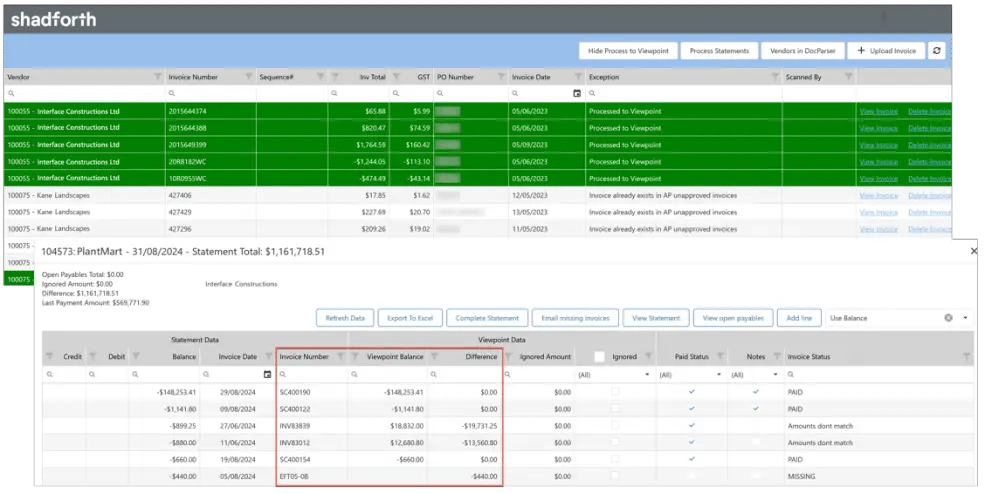Screen dimensions: 985x493
Task: Open the Debit column filter icon
Action: click(92, 357)
